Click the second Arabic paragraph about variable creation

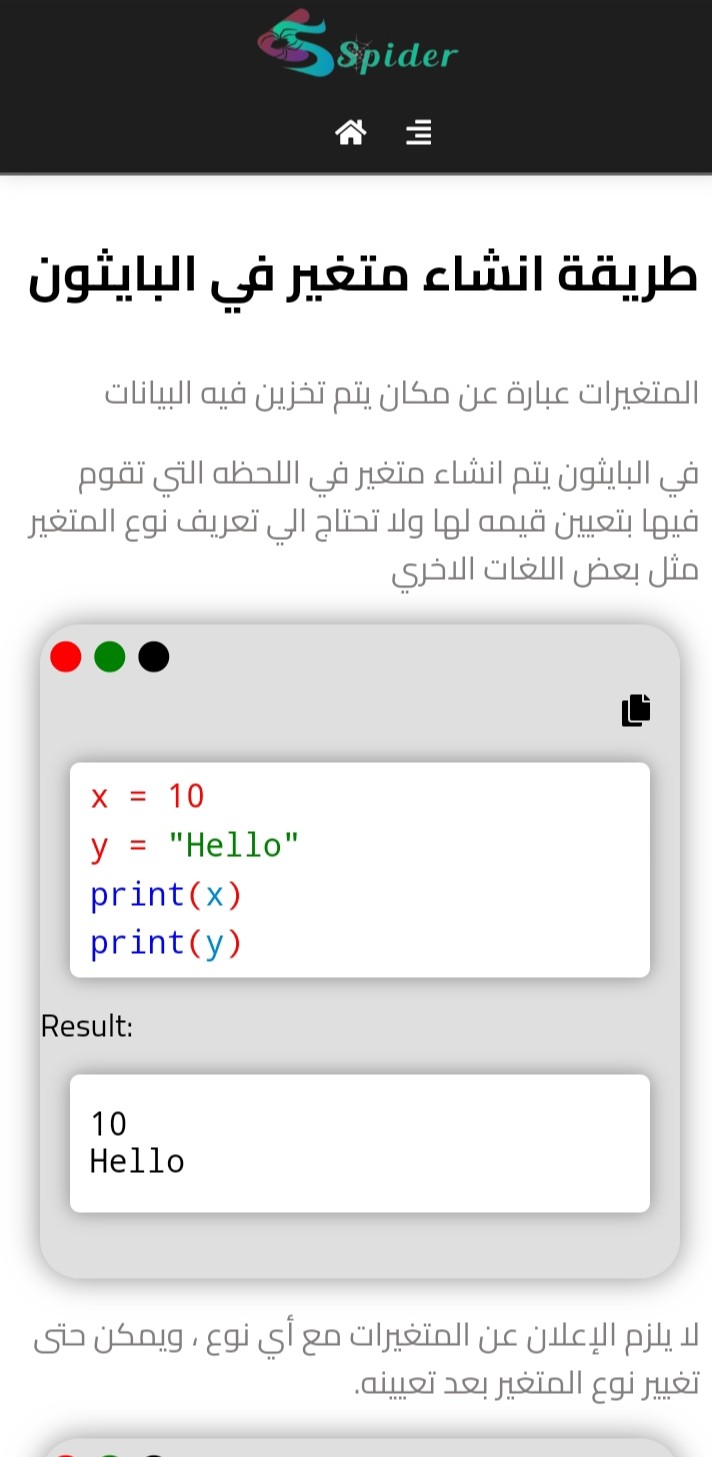pyautogui.click(x=362, y=522)
